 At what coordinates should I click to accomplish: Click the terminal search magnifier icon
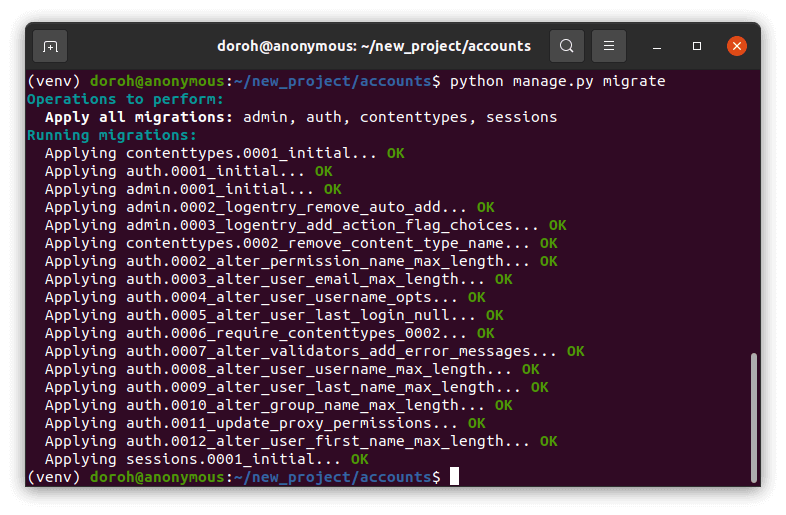point(566,46)
